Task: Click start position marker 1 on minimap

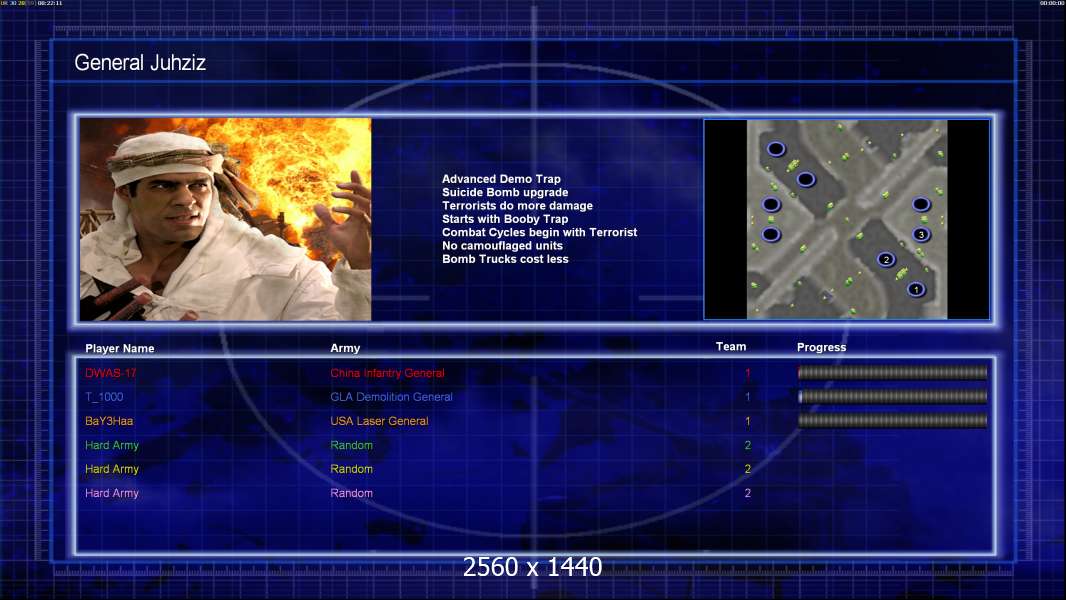Action: (916, 289)
